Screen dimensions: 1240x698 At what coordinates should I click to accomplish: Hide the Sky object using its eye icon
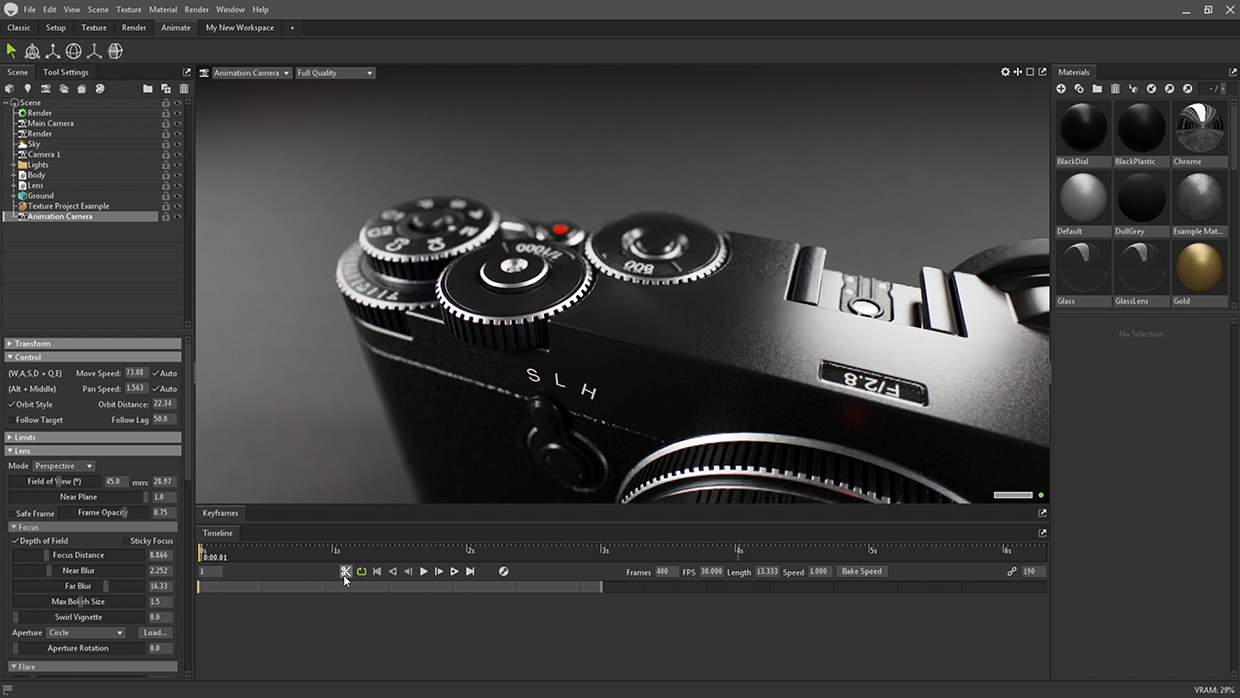click(x=178, y=144)
